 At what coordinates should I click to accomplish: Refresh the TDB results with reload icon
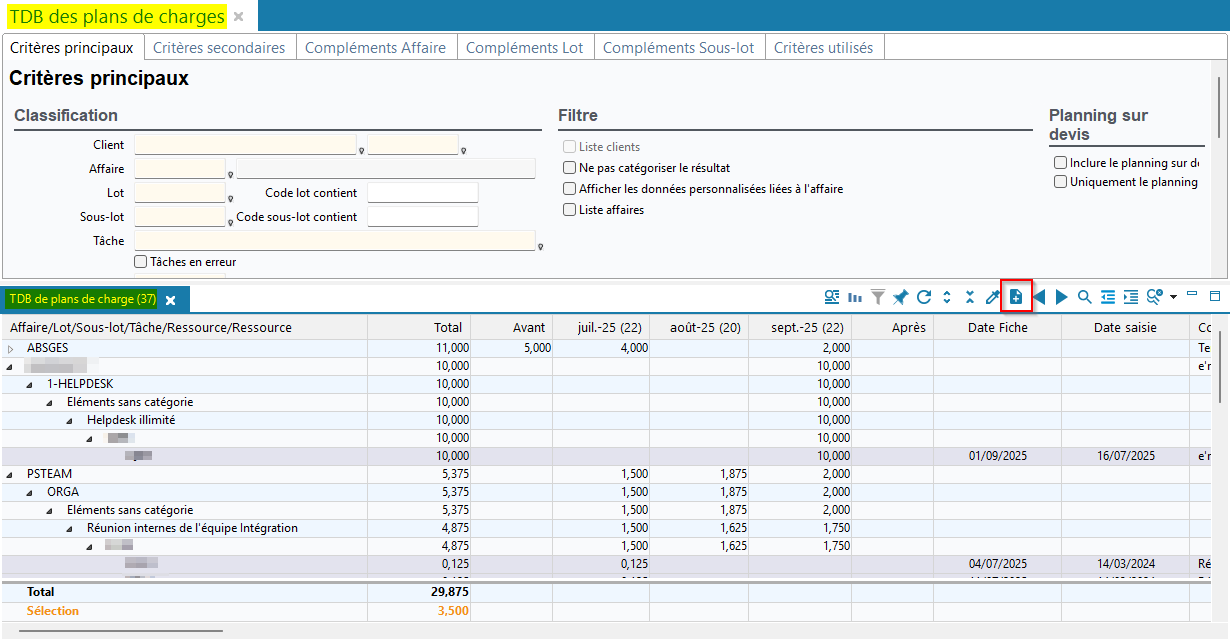point(924,297)
